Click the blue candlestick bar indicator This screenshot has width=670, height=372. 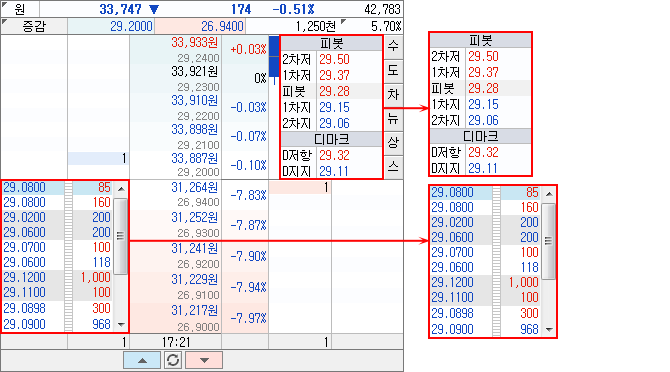[x=274, y=57]
